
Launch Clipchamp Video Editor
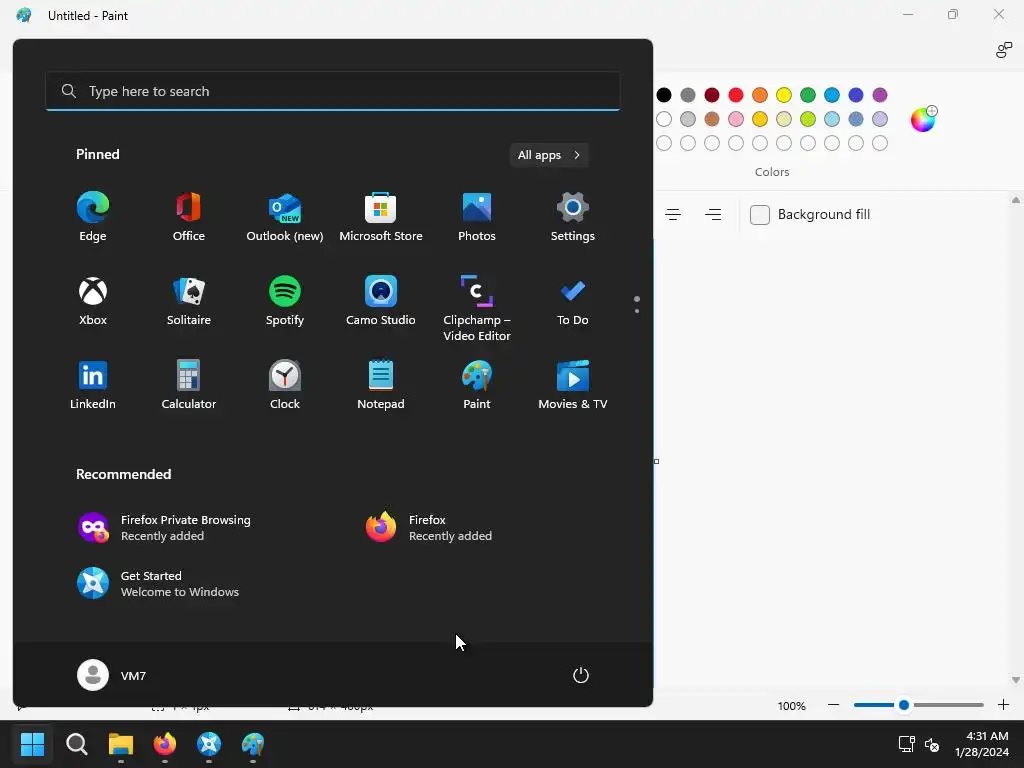[477, 308]
